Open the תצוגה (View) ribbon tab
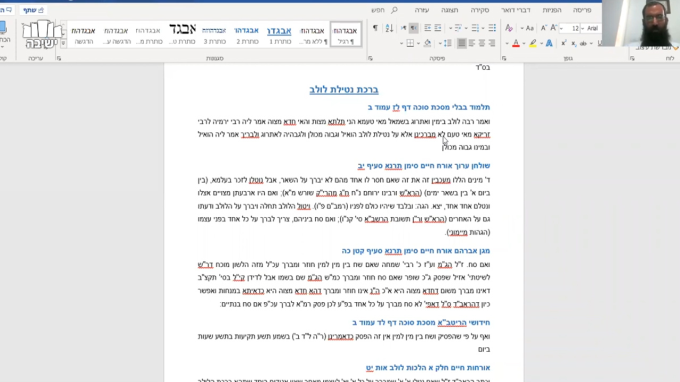680x382 pixels. [x=450, y=10]
